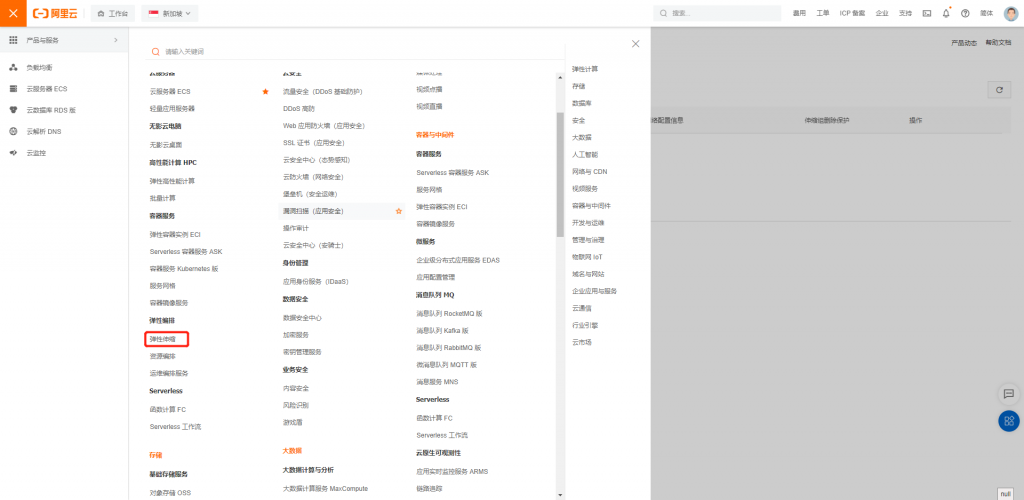
Task: Open 操作审计 product
Action: coord(296,228)
